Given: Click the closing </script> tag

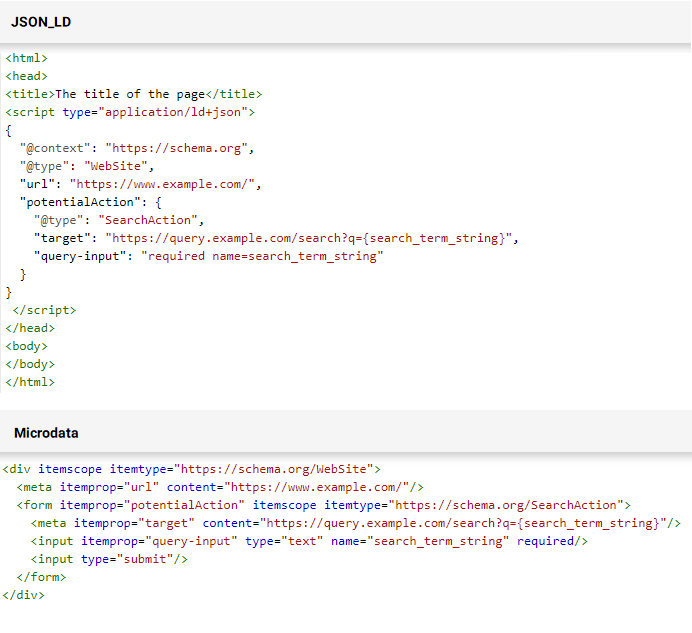Looking at the screenshot, I should 44,310.
